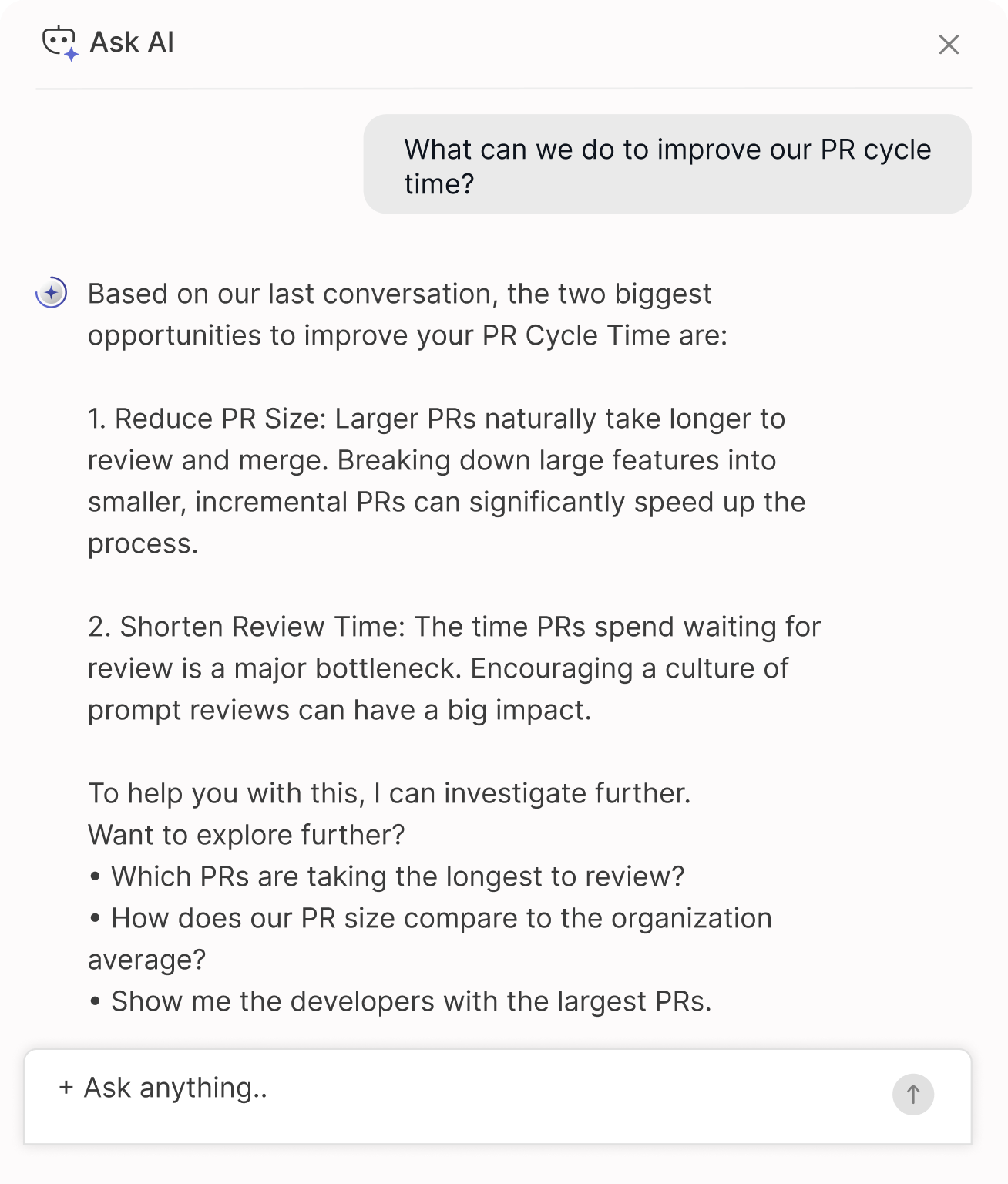The height and width of the screenshot is (1184, 1008).
Task: Click the "Ask AI" panel title
Action: 132,42
